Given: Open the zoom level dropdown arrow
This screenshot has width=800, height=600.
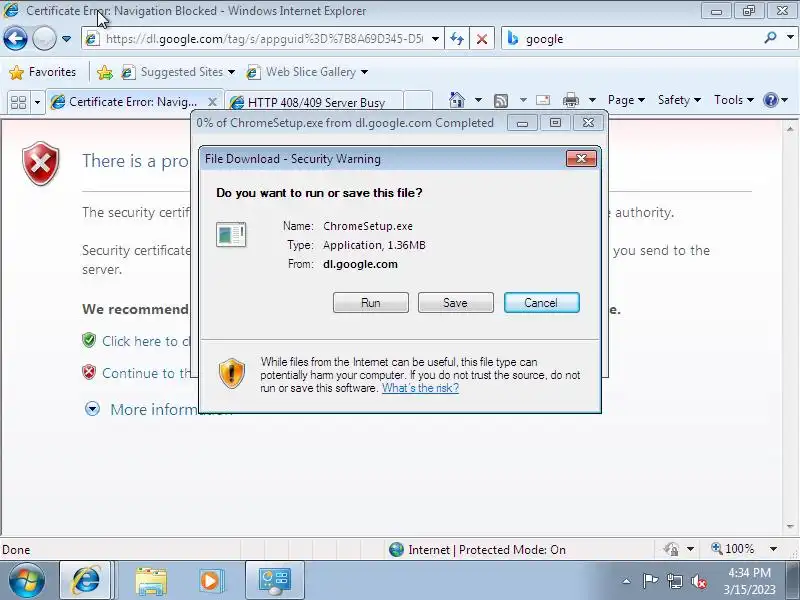Looking at the screenshot, I should [773, 549].
